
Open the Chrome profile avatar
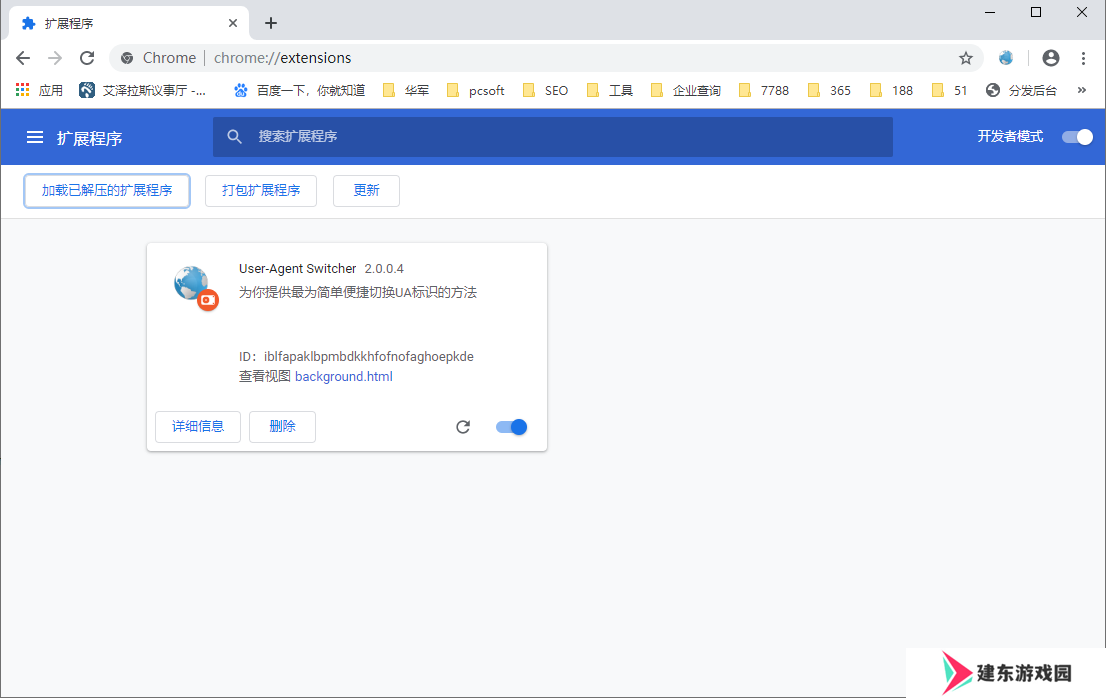point(1050,58)
